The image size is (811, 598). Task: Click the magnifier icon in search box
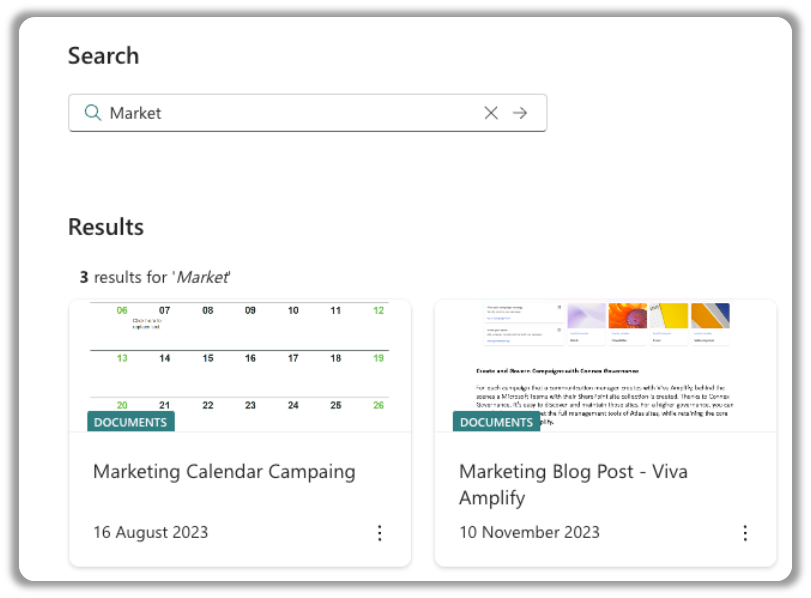coord(93,112)
